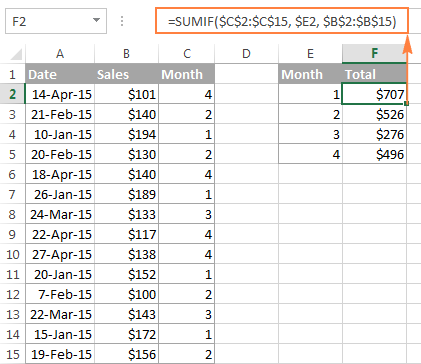Select cell with date 15-Jan-15
Viewport: 421px width, 364px height.
[x=60, y=334]
